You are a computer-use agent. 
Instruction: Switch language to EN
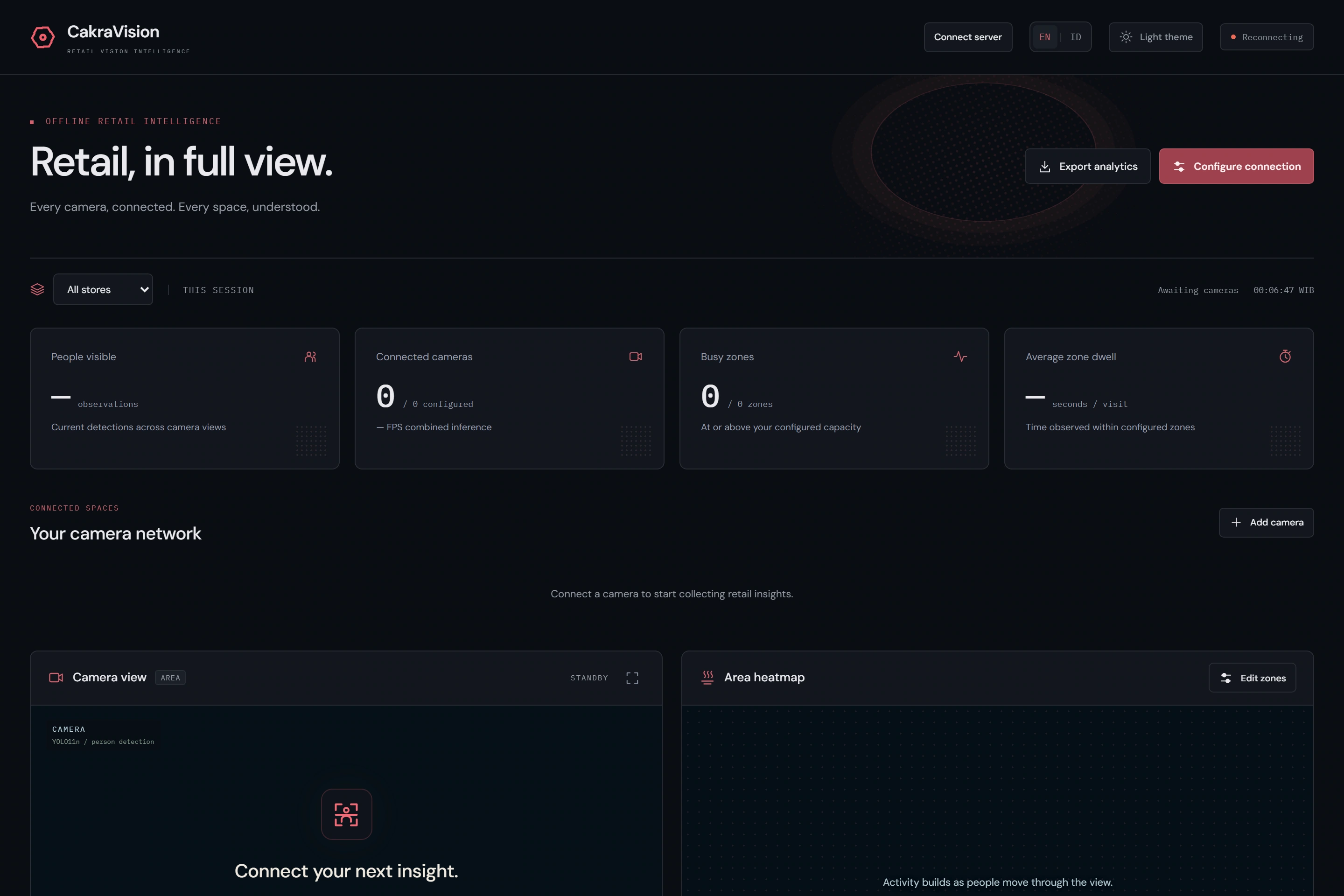click(x=1044, y=37)
